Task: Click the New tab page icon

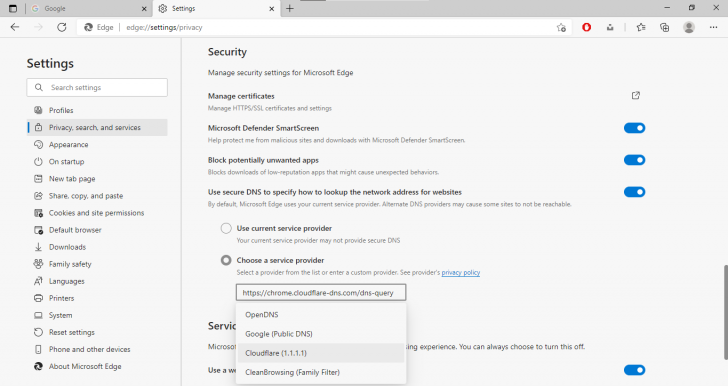Action: tap(38, 178)
